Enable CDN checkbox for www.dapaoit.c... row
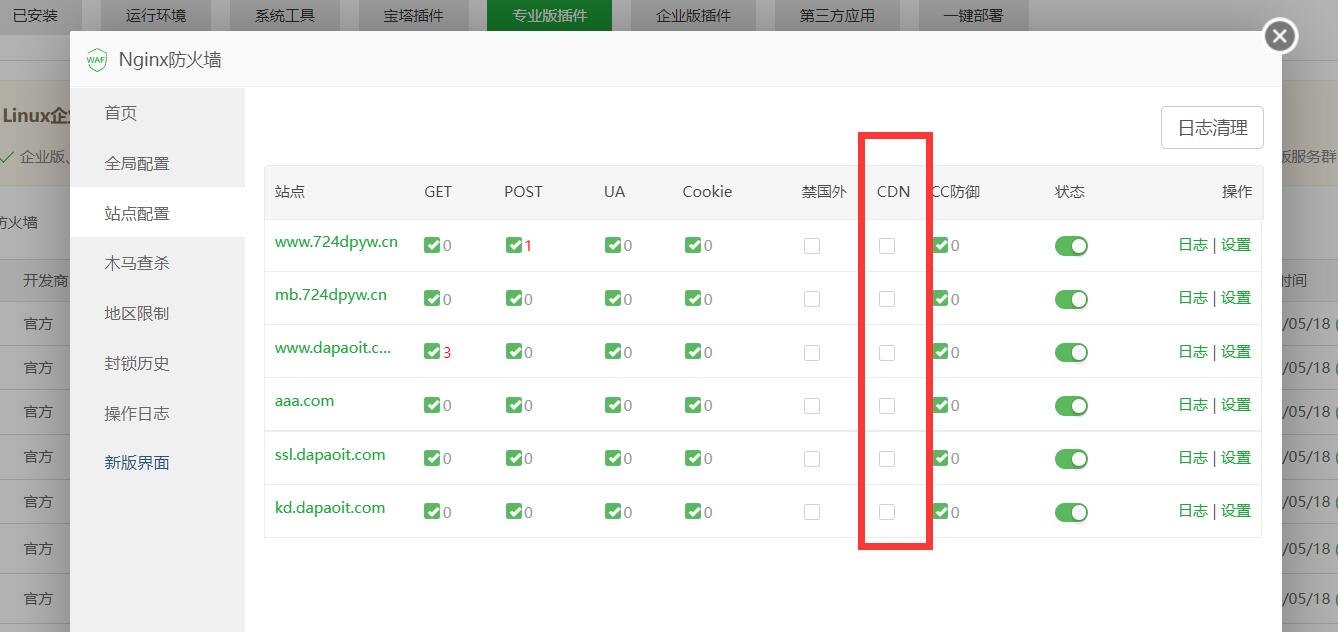The height and width of the screenshot is (632, 1338). coord(887,352)
